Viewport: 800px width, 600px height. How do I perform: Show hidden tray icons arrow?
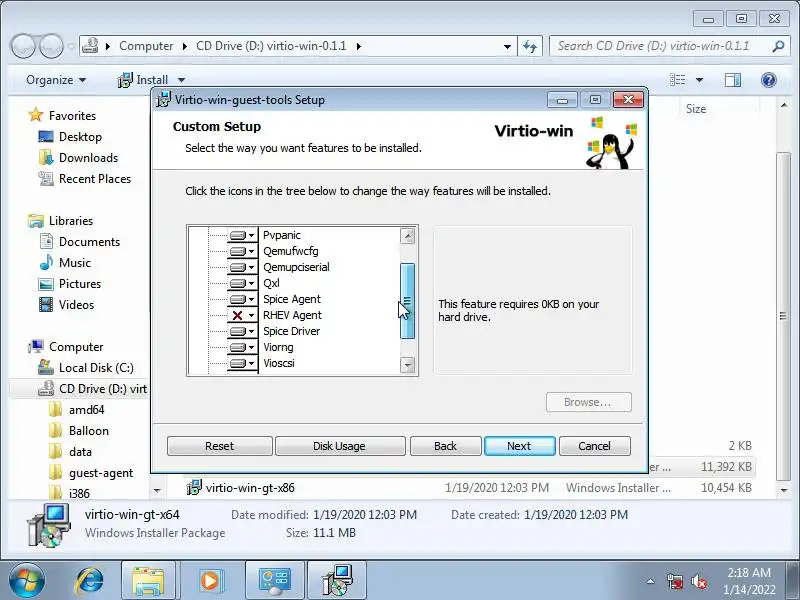[651, 581]
